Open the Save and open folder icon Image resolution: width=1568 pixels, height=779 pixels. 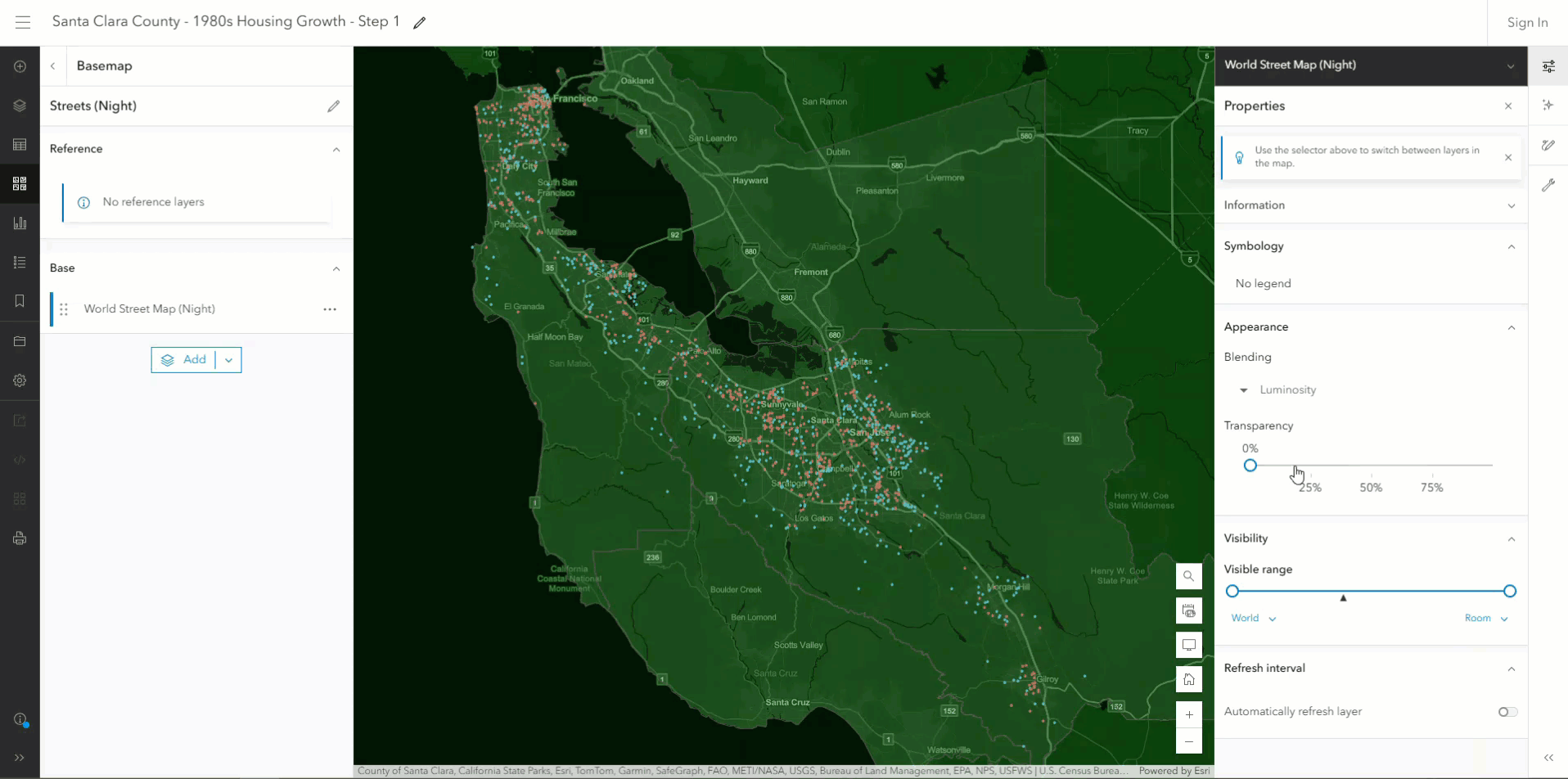click(x=20, y=341)
